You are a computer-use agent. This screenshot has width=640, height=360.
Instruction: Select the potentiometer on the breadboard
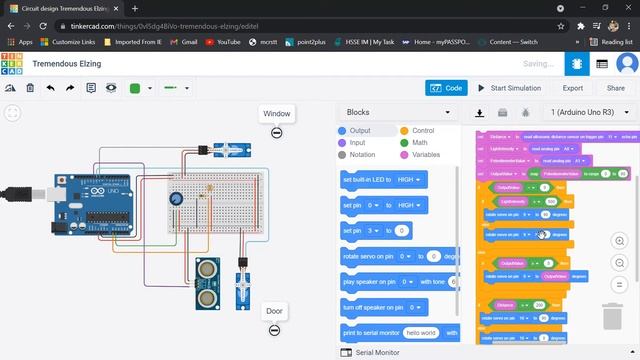tap(176, 199)
